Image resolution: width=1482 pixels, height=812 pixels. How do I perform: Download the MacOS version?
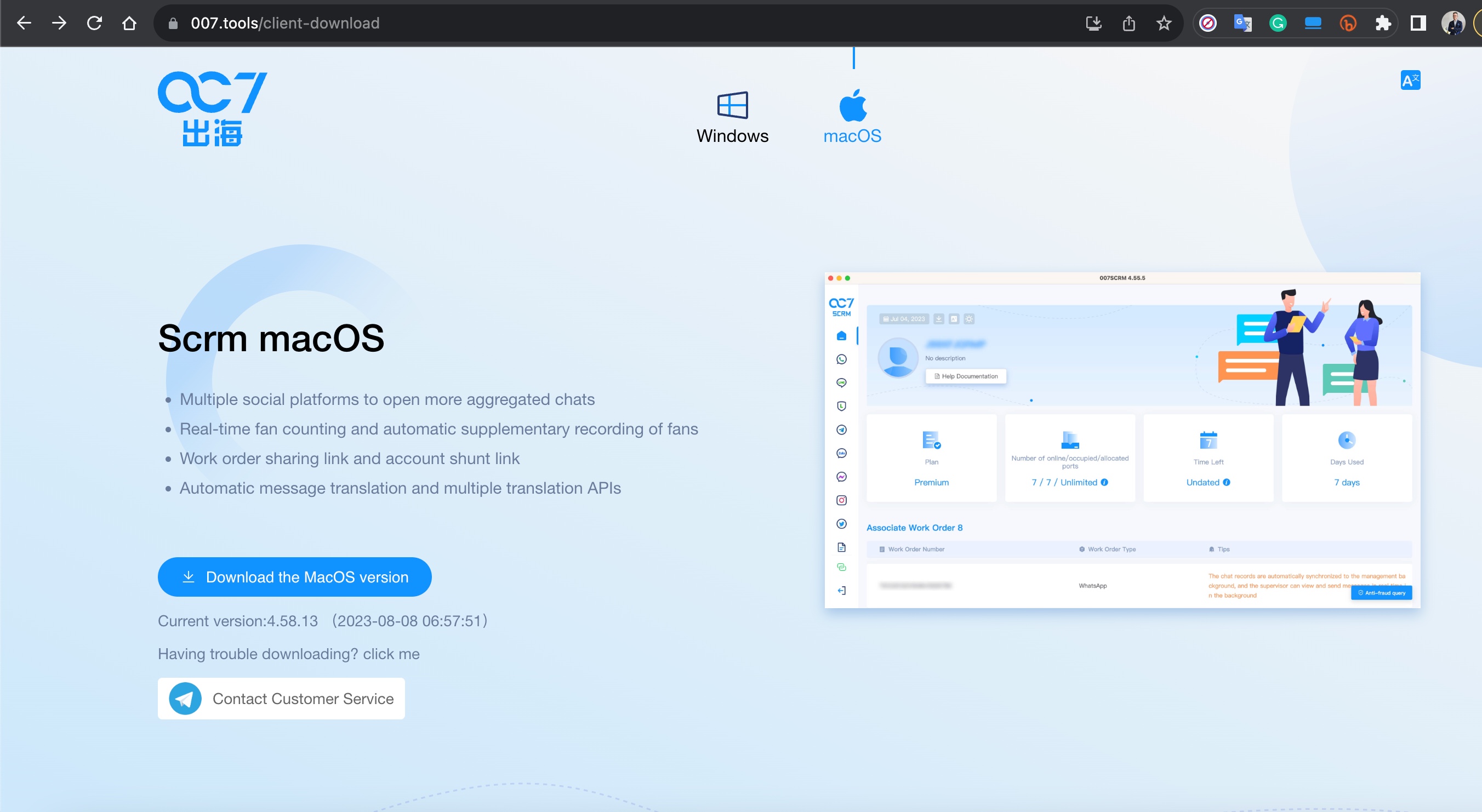point(294,577)
